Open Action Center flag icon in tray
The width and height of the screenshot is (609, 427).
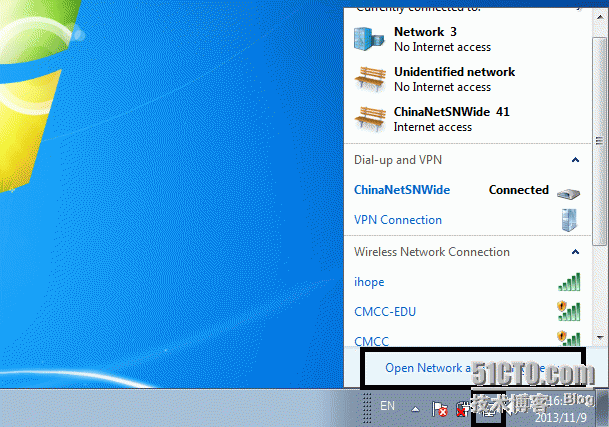(x=439, y=407)
